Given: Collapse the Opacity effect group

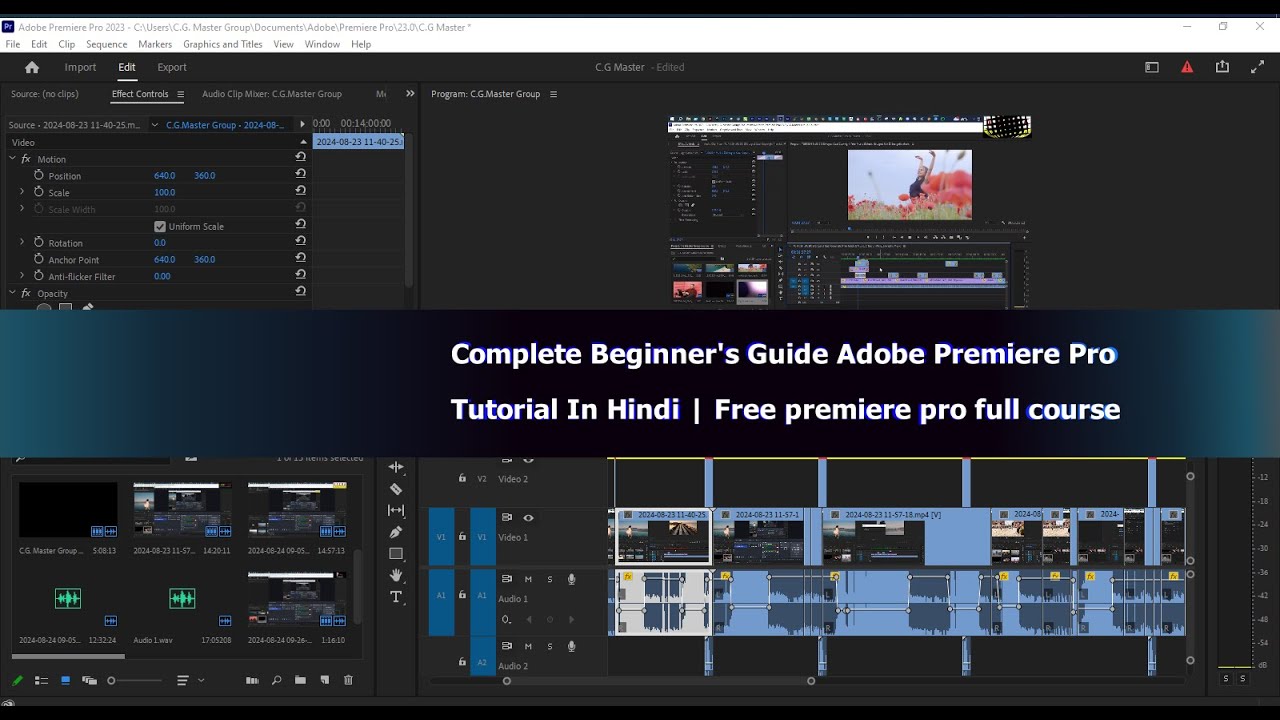Looking at the screenshot, I should (13, 293).
